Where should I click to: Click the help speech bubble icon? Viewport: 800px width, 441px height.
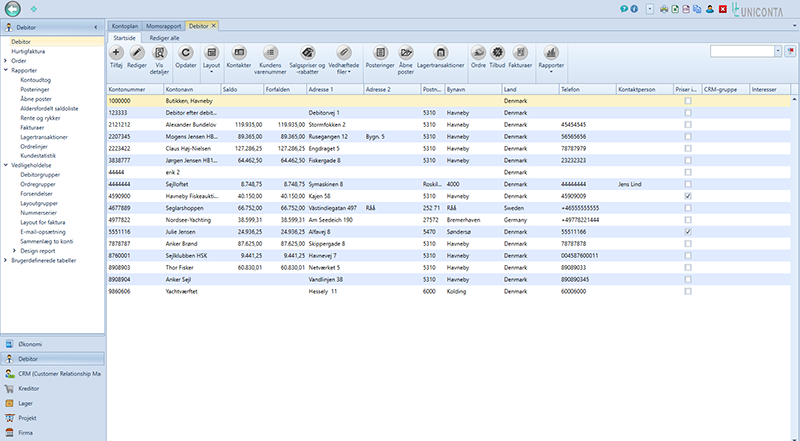pyautogui.click(x=624, y=9)
